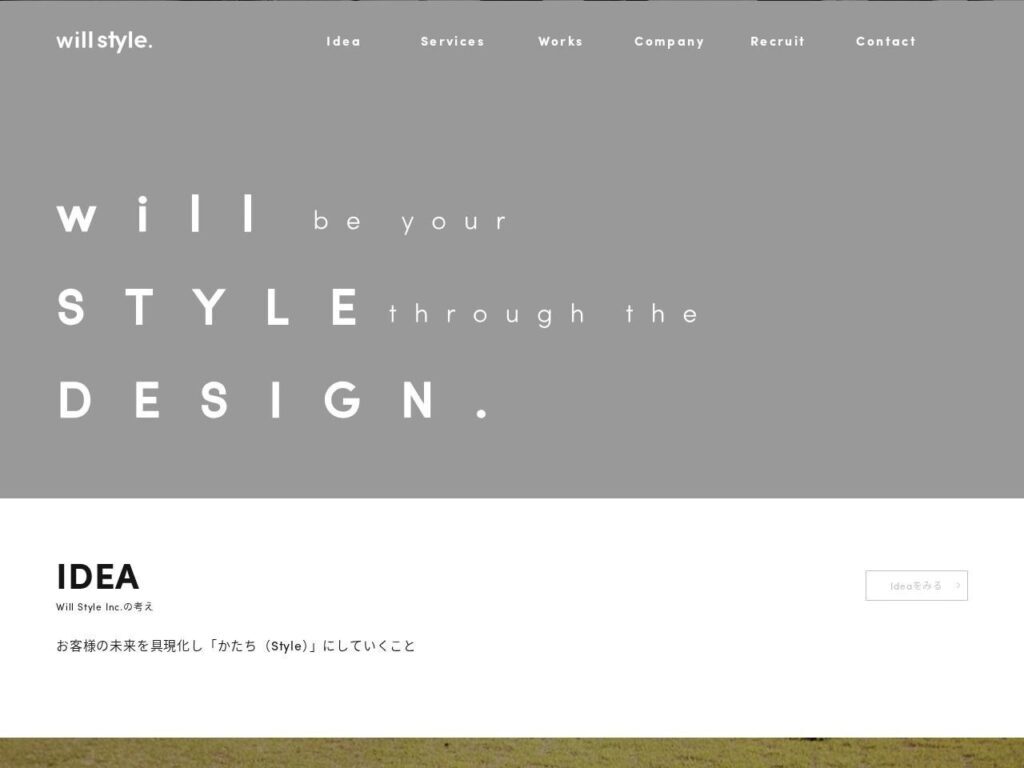Image resolution: width=1024 pixels, height=768 pixels.
Task: Click the 'STYLE' hero headline word
Action: click(208, 307)
